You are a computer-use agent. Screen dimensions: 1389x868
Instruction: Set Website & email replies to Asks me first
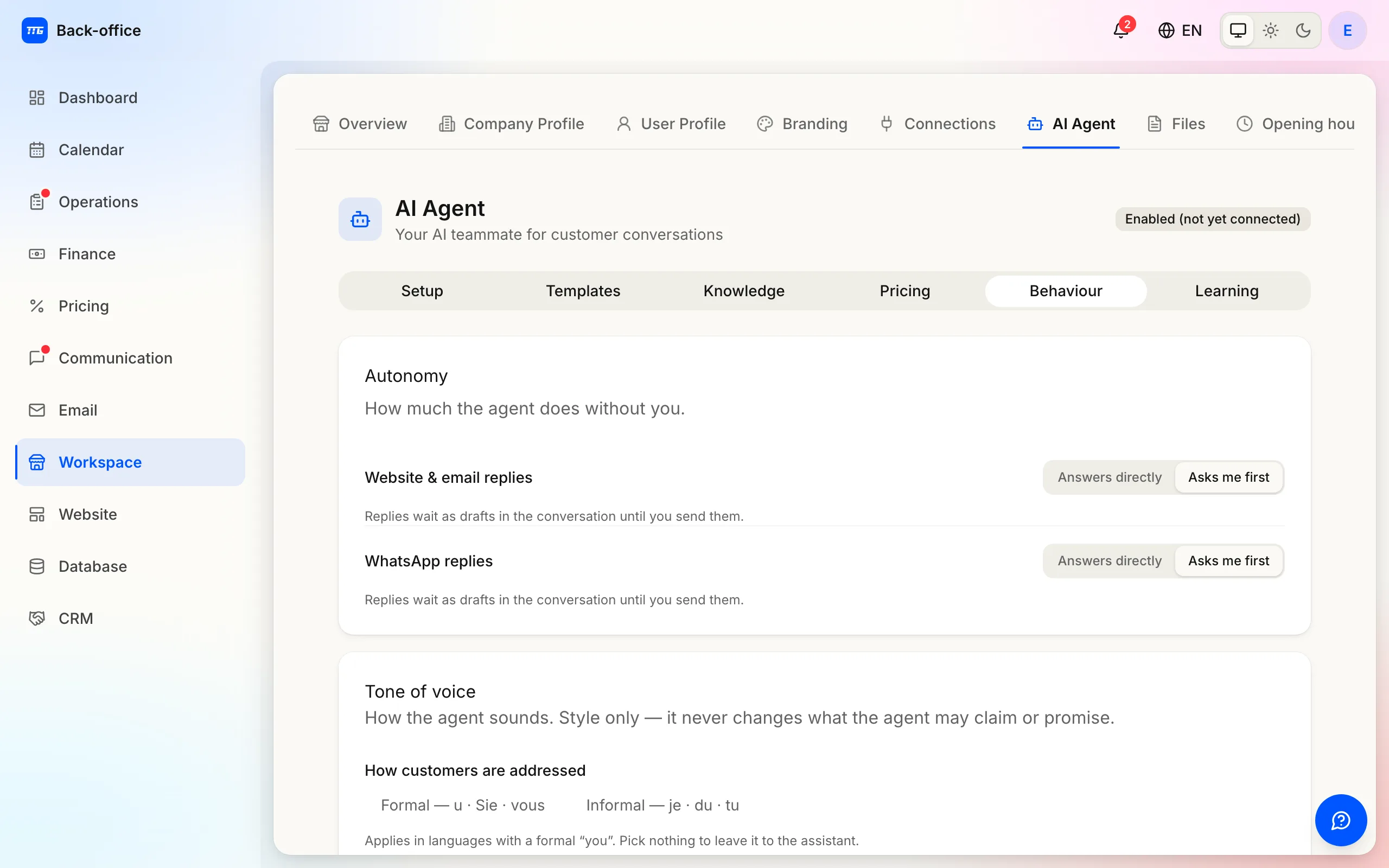coord(1228,477)
